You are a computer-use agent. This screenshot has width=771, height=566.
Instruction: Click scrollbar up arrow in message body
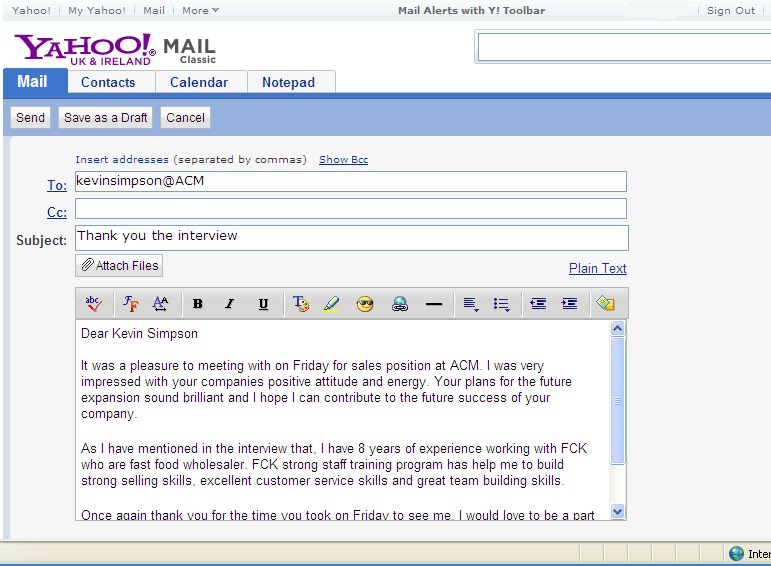point(618,328)
